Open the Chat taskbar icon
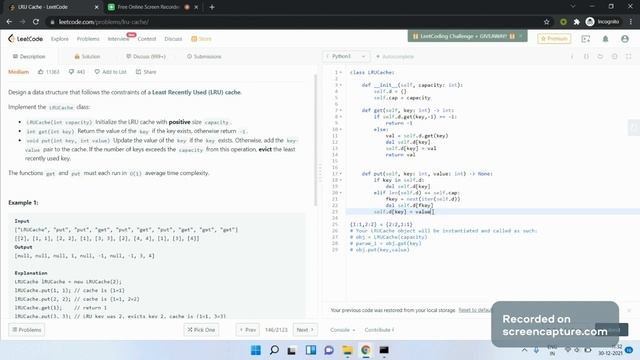This screenshot has height=360, width=640. pyautogui.click(x=329, y=350)
